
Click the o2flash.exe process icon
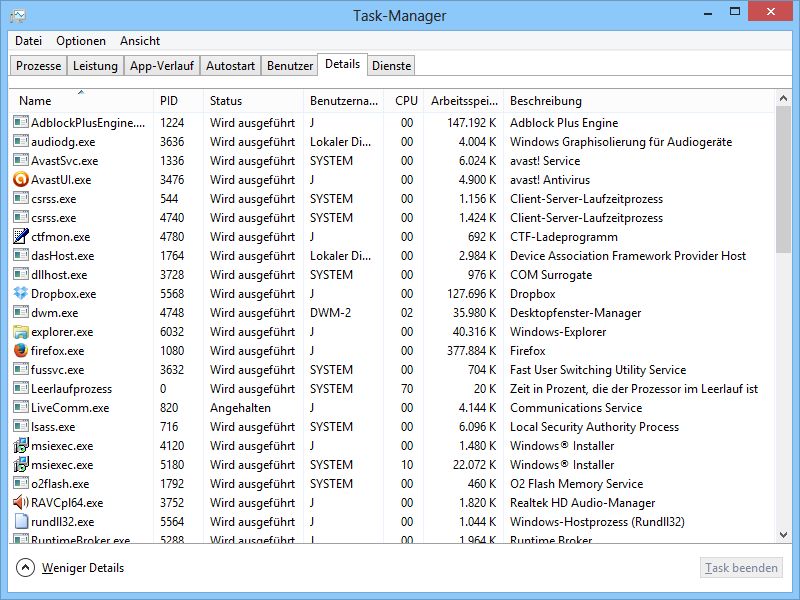click(x=20, y=483)
